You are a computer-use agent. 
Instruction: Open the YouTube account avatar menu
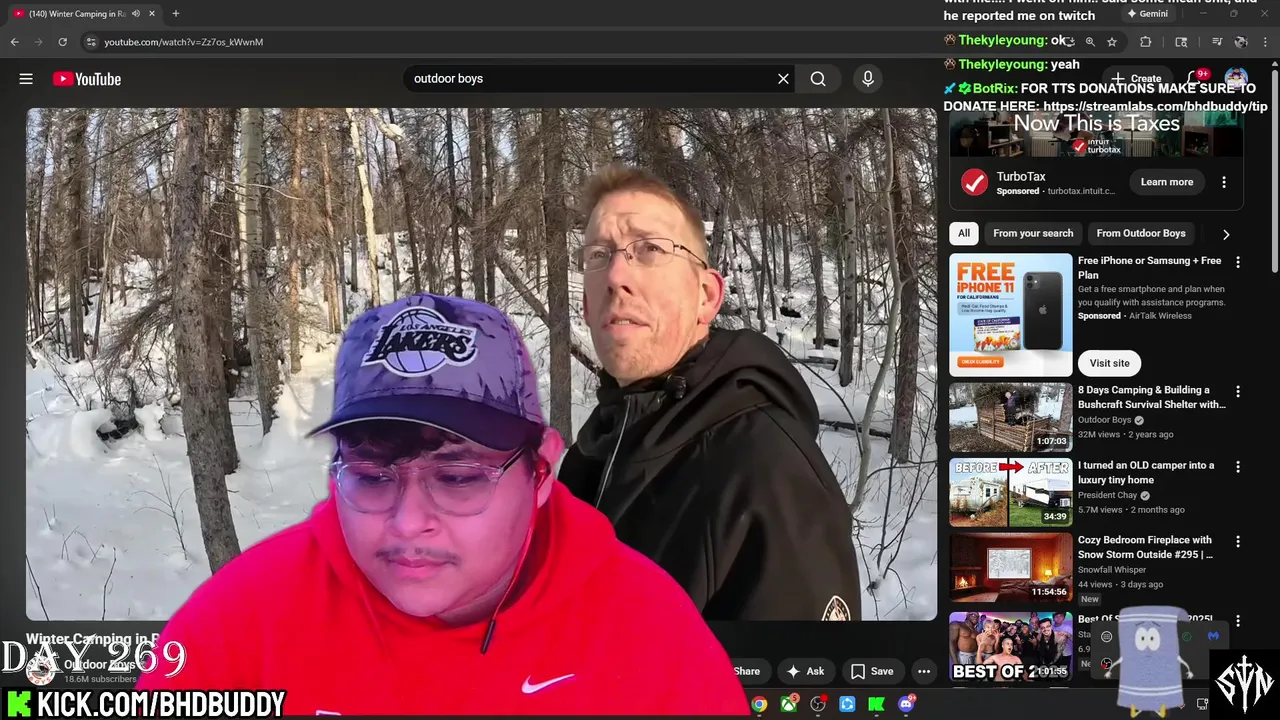pyautogui.click(x=1236, y=78)
